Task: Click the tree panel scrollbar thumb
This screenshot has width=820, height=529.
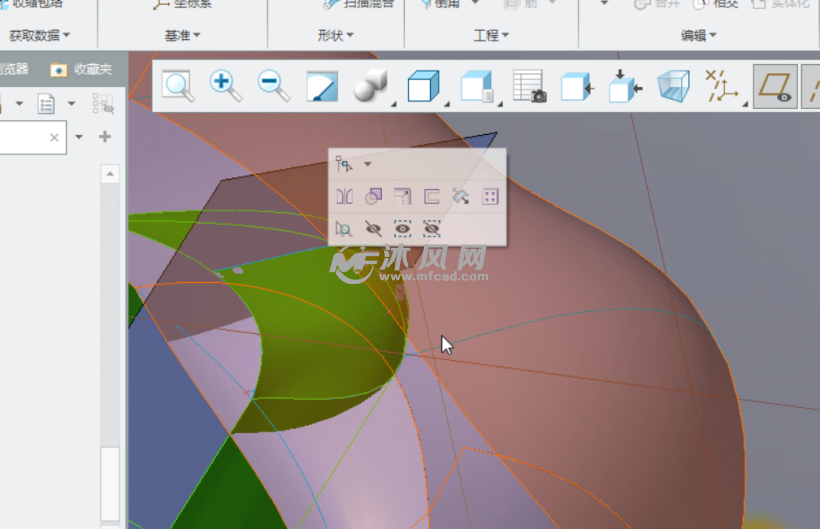Action: [x=110, y=483]
